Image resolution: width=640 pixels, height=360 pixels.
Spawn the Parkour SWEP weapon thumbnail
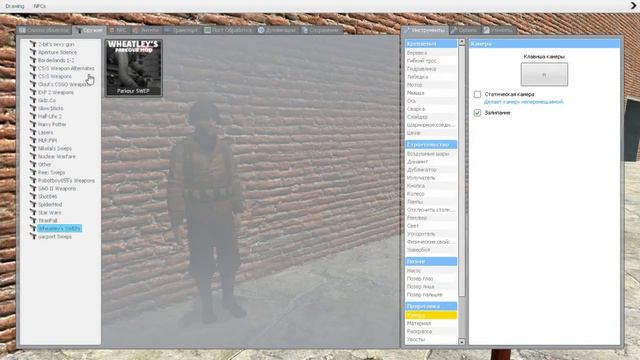click(x=134, y=68)
